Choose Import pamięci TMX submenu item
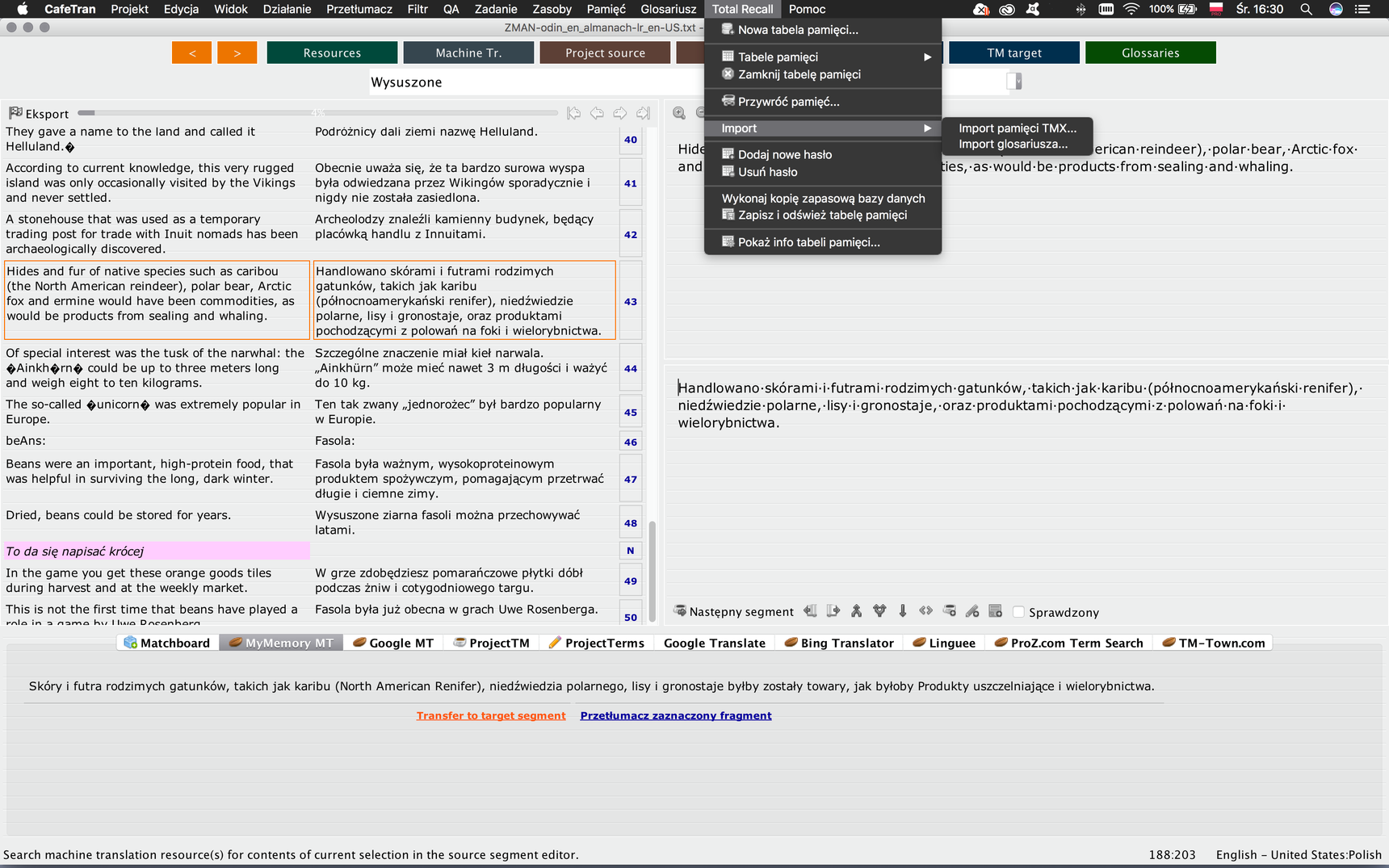1389x868 pixels. point(1018,128)
